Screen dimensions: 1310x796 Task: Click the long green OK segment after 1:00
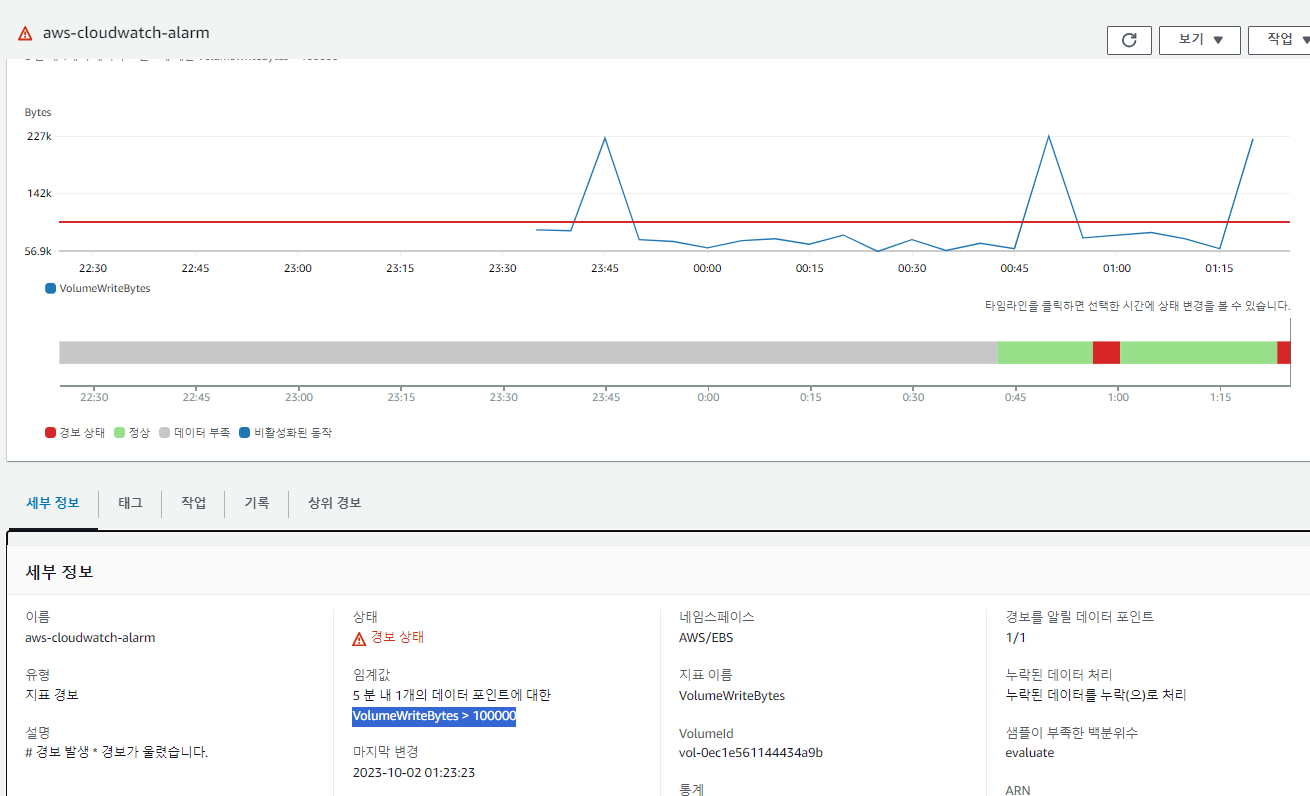click(1198, 352)
